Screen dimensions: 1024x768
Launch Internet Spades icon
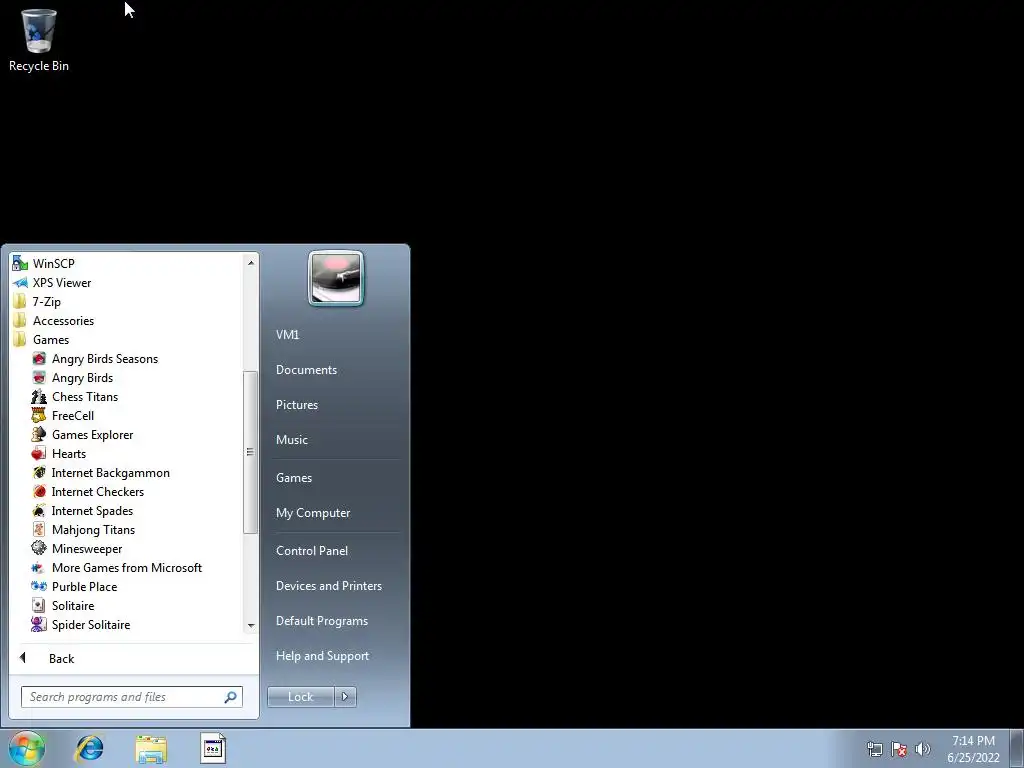tap(39, 510)
